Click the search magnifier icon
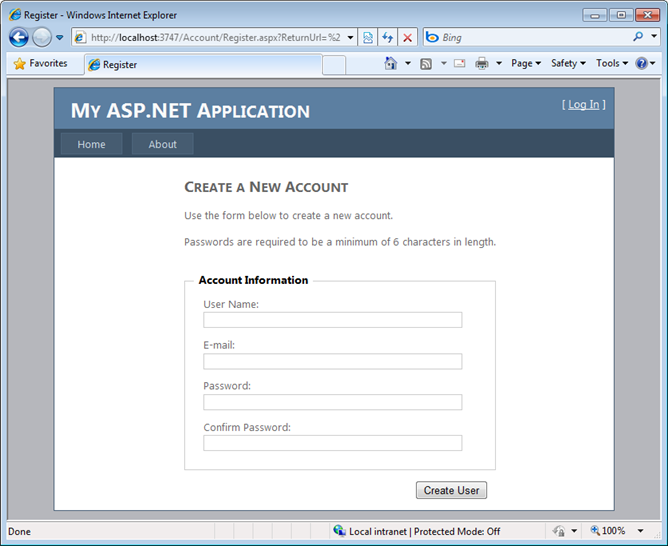The image size is (668, 546). tap(638, 37)
